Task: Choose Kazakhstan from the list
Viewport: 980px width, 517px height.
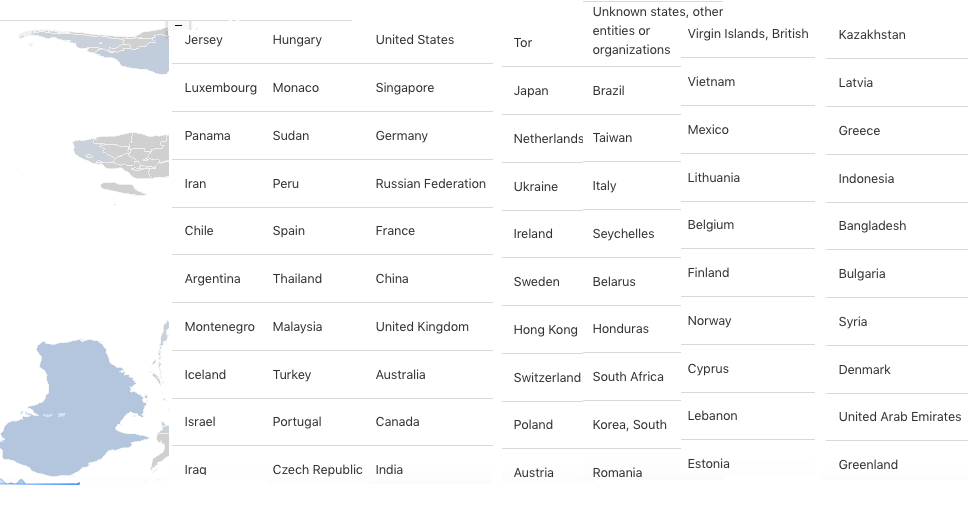Action: 871,35
